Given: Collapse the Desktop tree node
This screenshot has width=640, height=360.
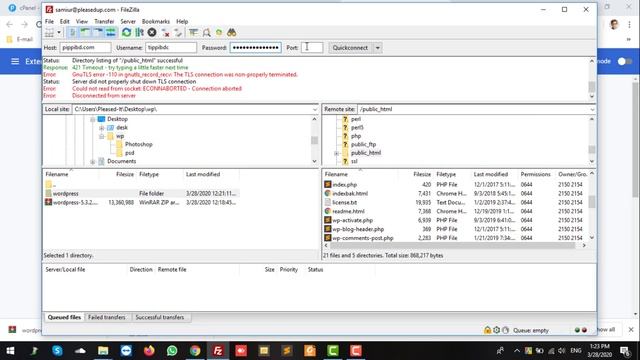Looking at the screenshot, I should tap(93, 119).
